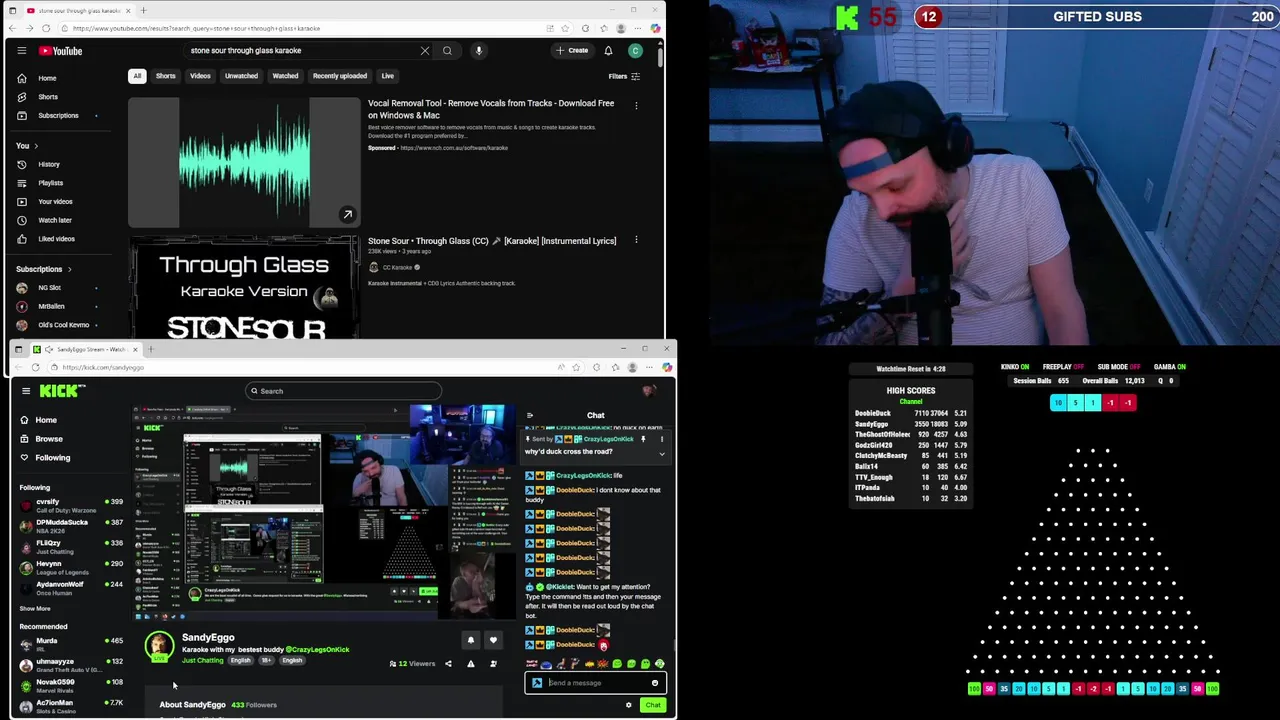Open pinned message options menu
This screenshot has height=720, width=1280.
tap(661, 439)
